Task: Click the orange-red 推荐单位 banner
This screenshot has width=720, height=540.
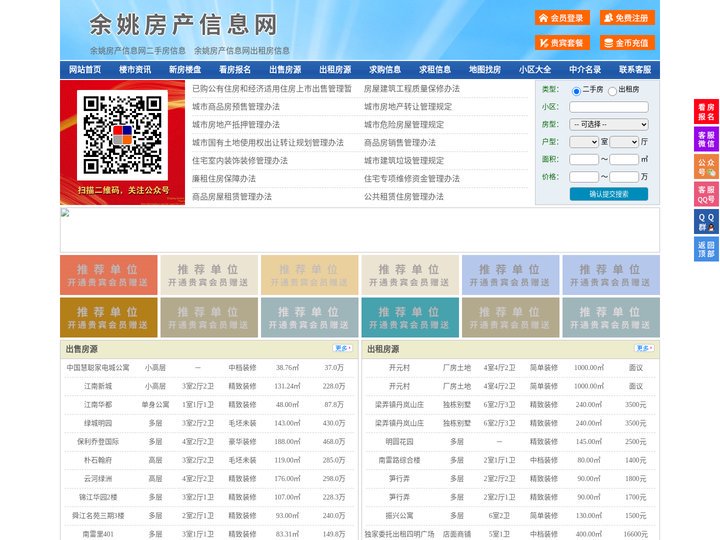Action: (109, 275)
